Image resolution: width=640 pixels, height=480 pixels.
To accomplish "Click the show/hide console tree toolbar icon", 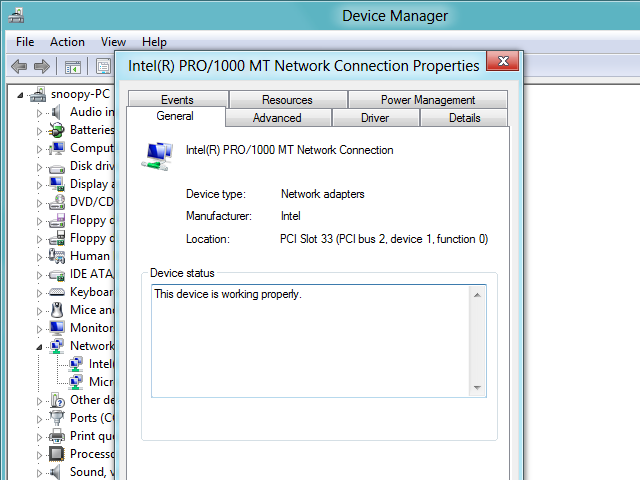I will point(73,67).
